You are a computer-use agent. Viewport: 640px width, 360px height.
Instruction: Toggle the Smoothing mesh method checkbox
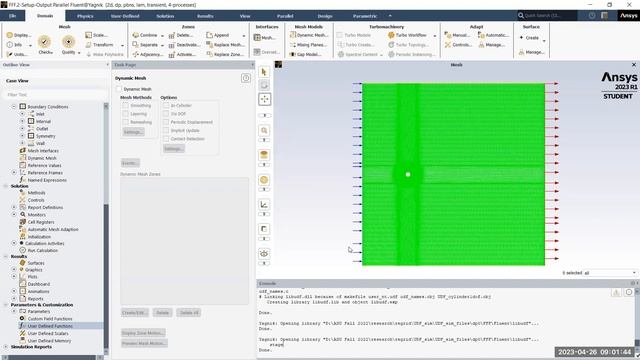pyautogui.click(x=126, y=105)
